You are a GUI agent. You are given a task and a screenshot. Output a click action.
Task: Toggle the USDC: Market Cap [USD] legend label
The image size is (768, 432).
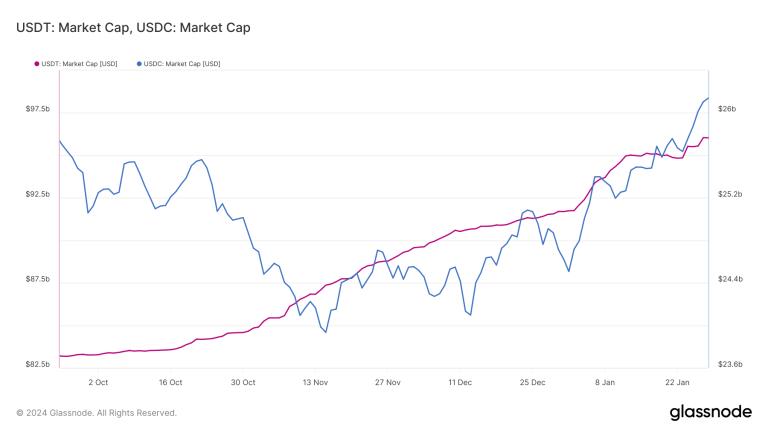182,64
